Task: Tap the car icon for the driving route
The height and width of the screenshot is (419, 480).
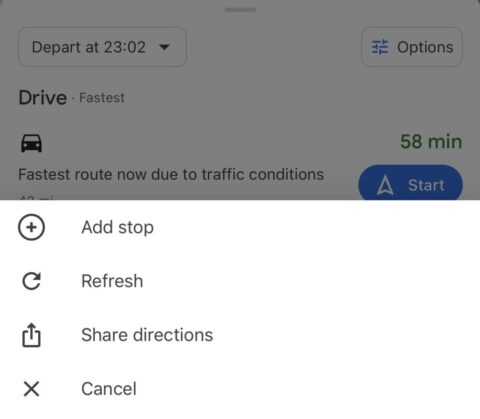Action: coord(31,143)
